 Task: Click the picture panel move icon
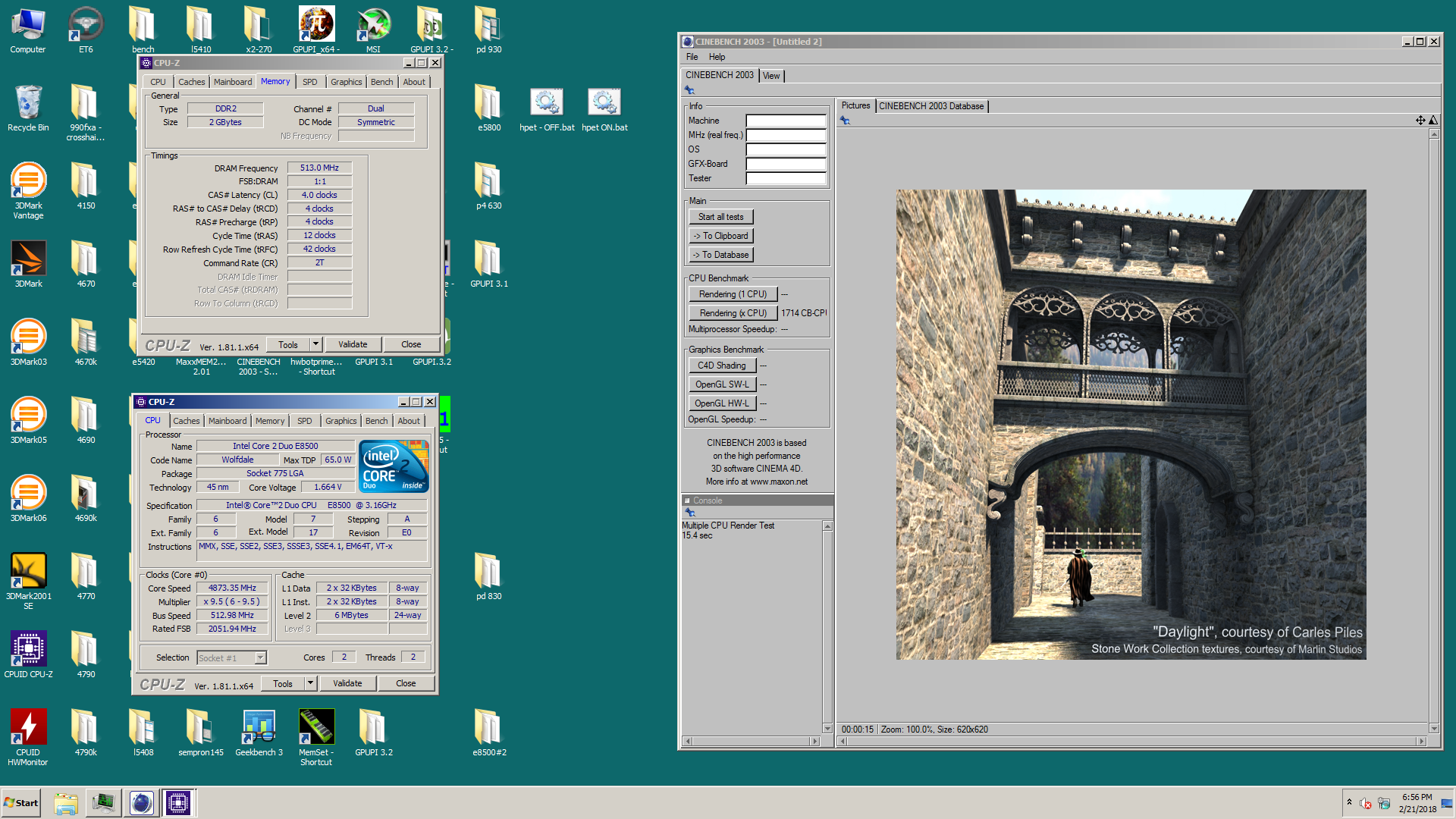point(1420,121)
